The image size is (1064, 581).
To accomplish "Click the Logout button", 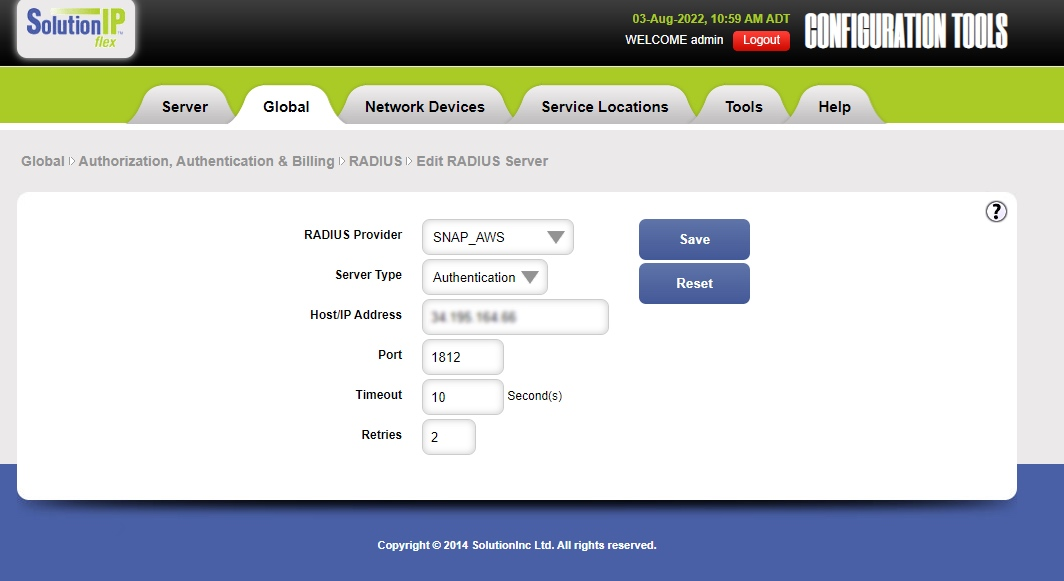I will pyautogui.click(x=761, y=40).
